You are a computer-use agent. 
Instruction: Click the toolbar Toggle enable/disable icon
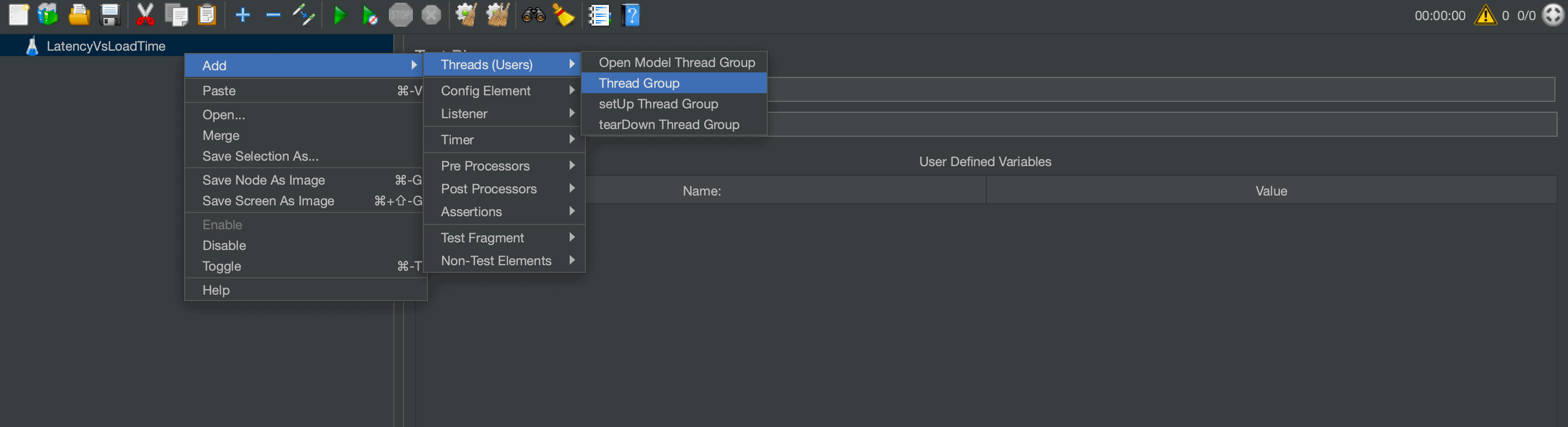point(303,15)
